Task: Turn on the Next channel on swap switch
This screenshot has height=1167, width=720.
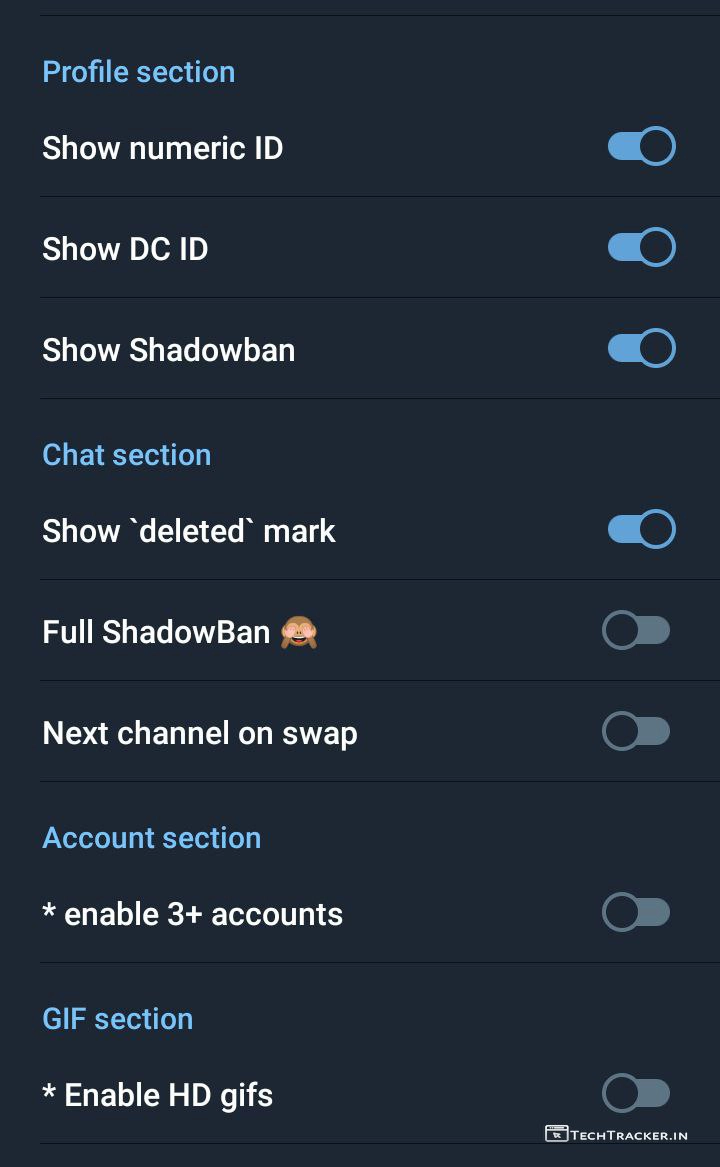Action: pos(636,732)
